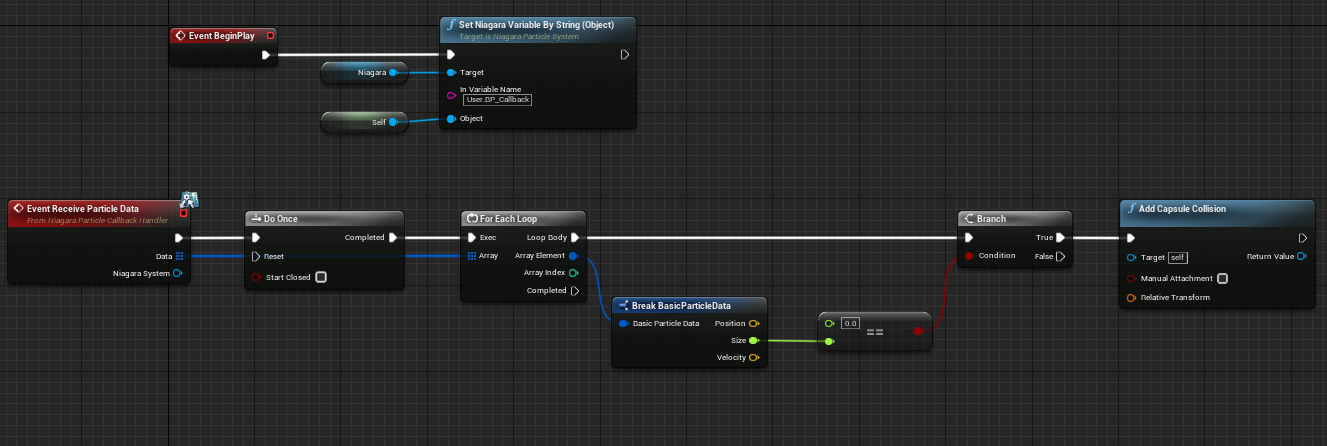Click the In Variable Name magenta pin

(x=452, y=95)
